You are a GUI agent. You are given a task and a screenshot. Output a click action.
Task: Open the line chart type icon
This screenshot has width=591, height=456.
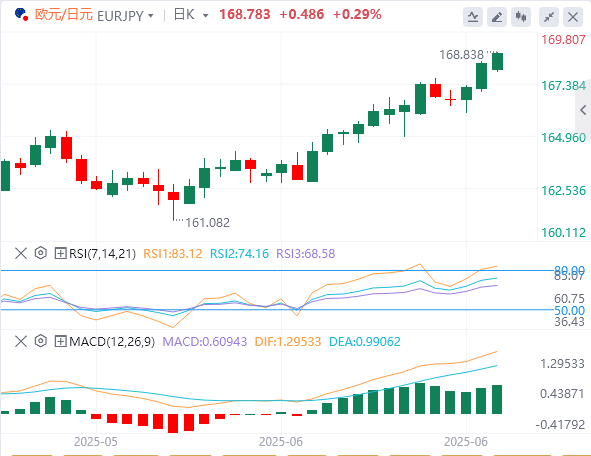click(473, 17)
